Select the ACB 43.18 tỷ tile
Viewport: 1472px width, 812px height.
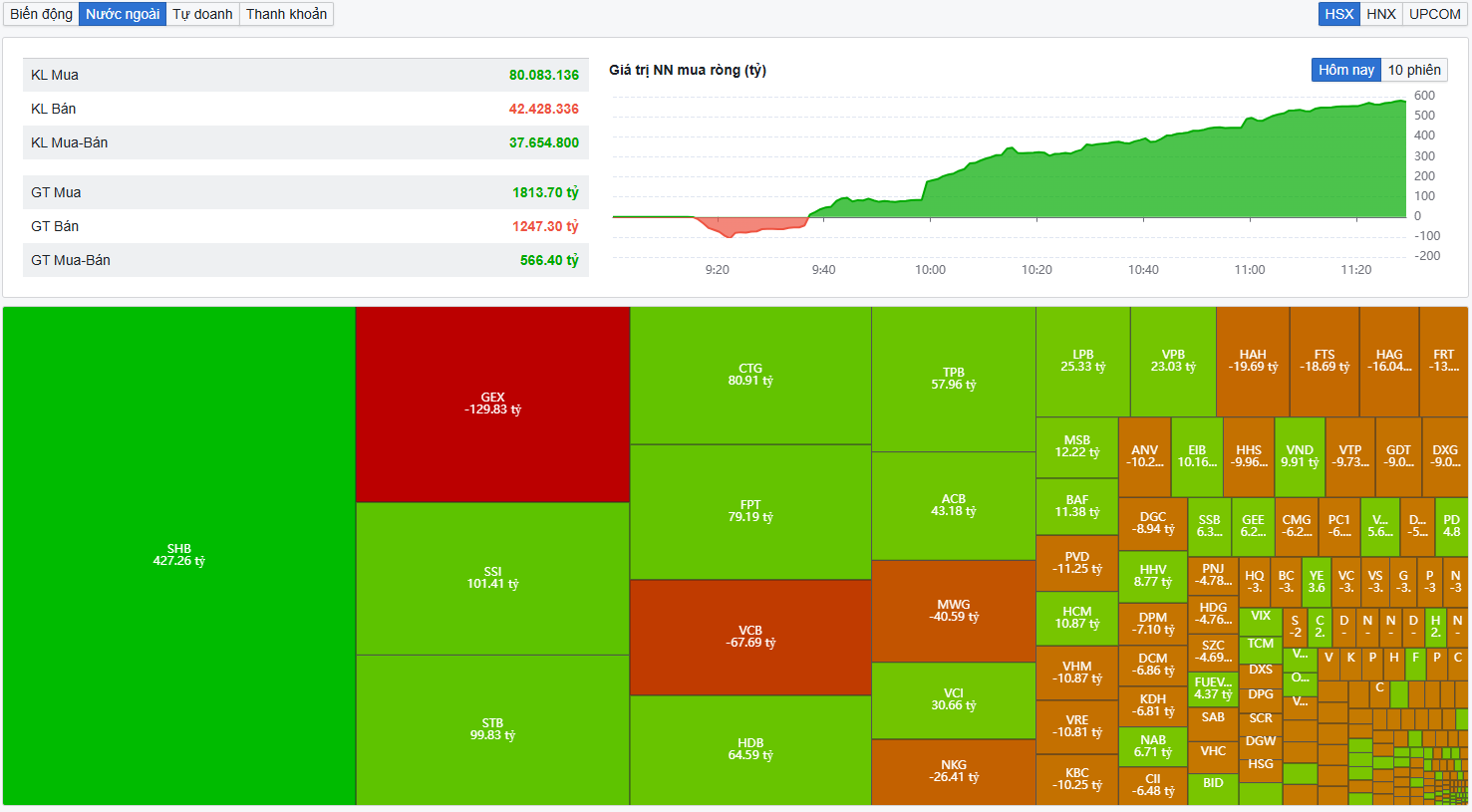pyautogui.click(x=954, y=506)
